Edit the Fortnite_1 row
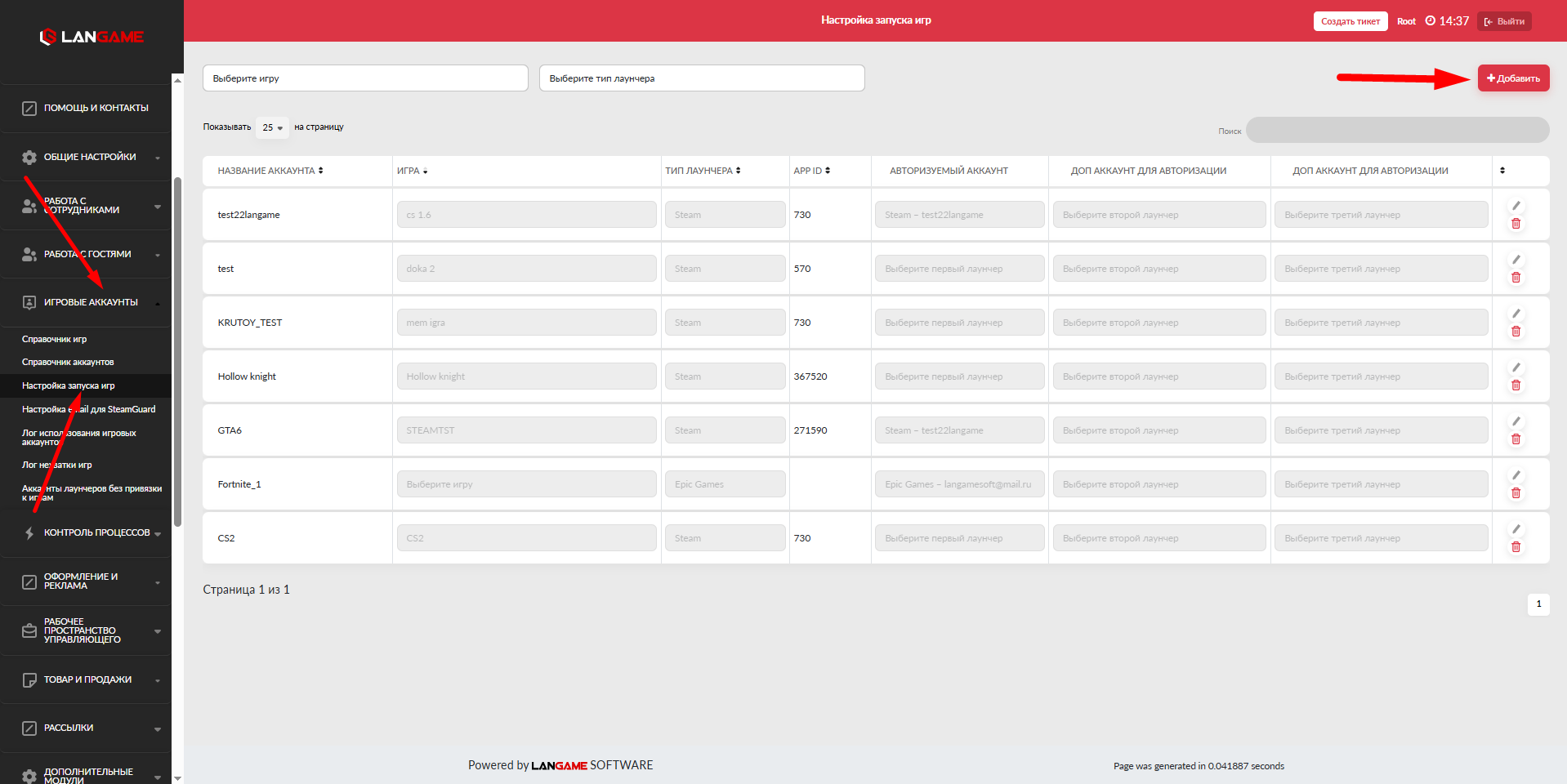This screenshot has width=1567, height=784. point(1516,475)
